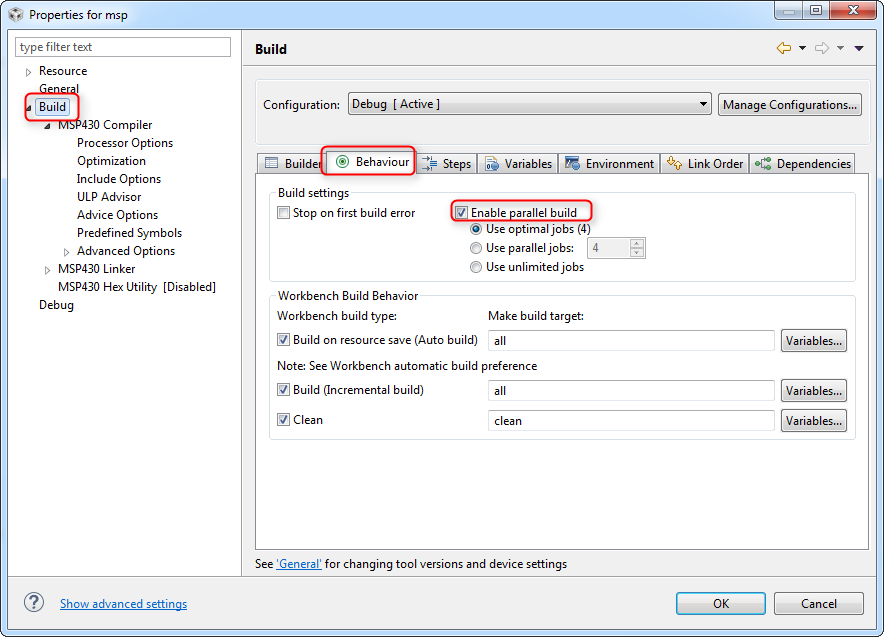This screenshot has height=637, width=884.
Task: Click the forward navigation arrow icon
Action: [x=822, y=48]
